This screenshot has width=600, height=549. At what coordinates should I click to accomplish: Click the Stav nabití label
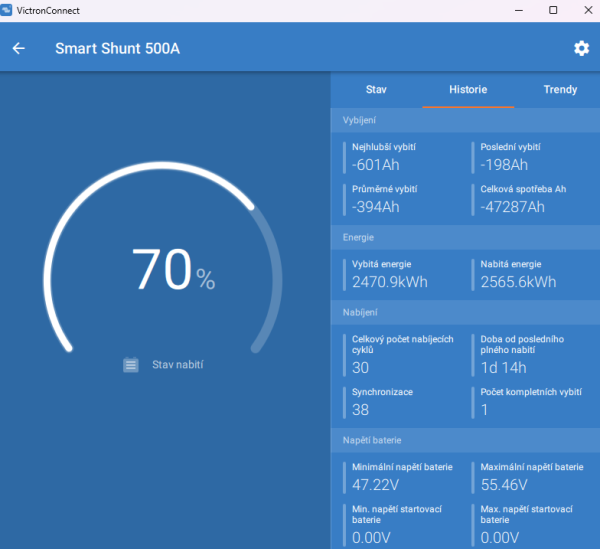tap(178, 365)
